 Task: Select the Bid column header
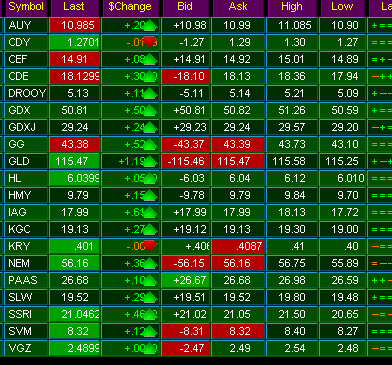[x=185, y=7]
